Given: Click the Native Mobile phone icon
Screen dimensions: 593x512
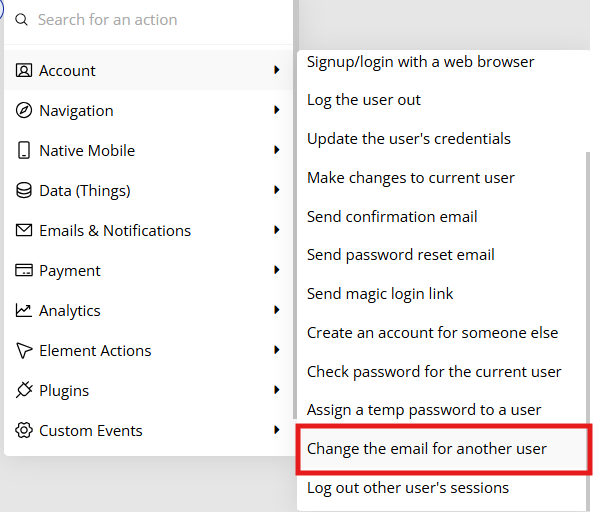Looking at the screenshot, I should (24, 150).
